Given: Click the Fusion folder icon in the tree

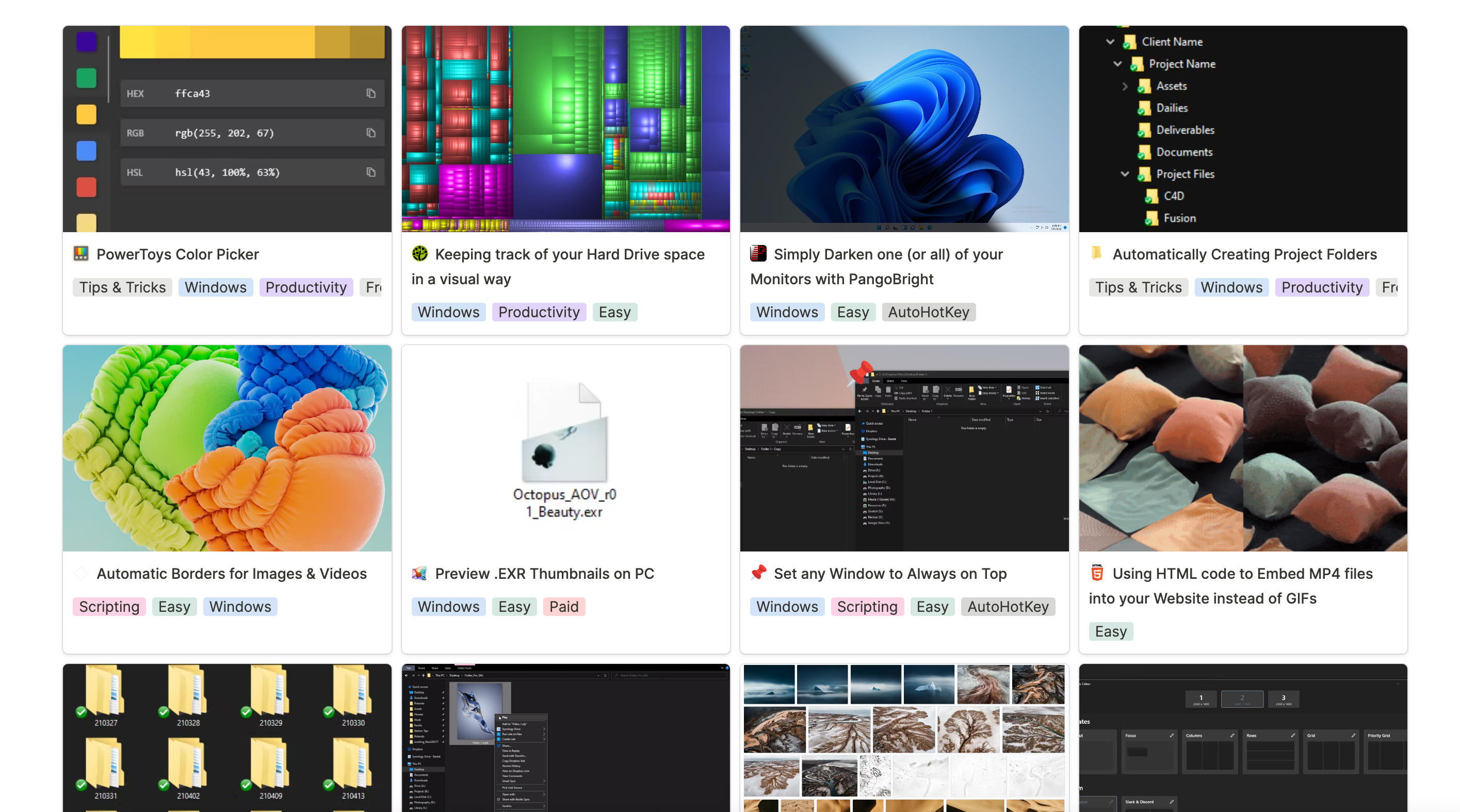Looking at the screenshot, I should pyautogui.click(x=1151, y=219).
